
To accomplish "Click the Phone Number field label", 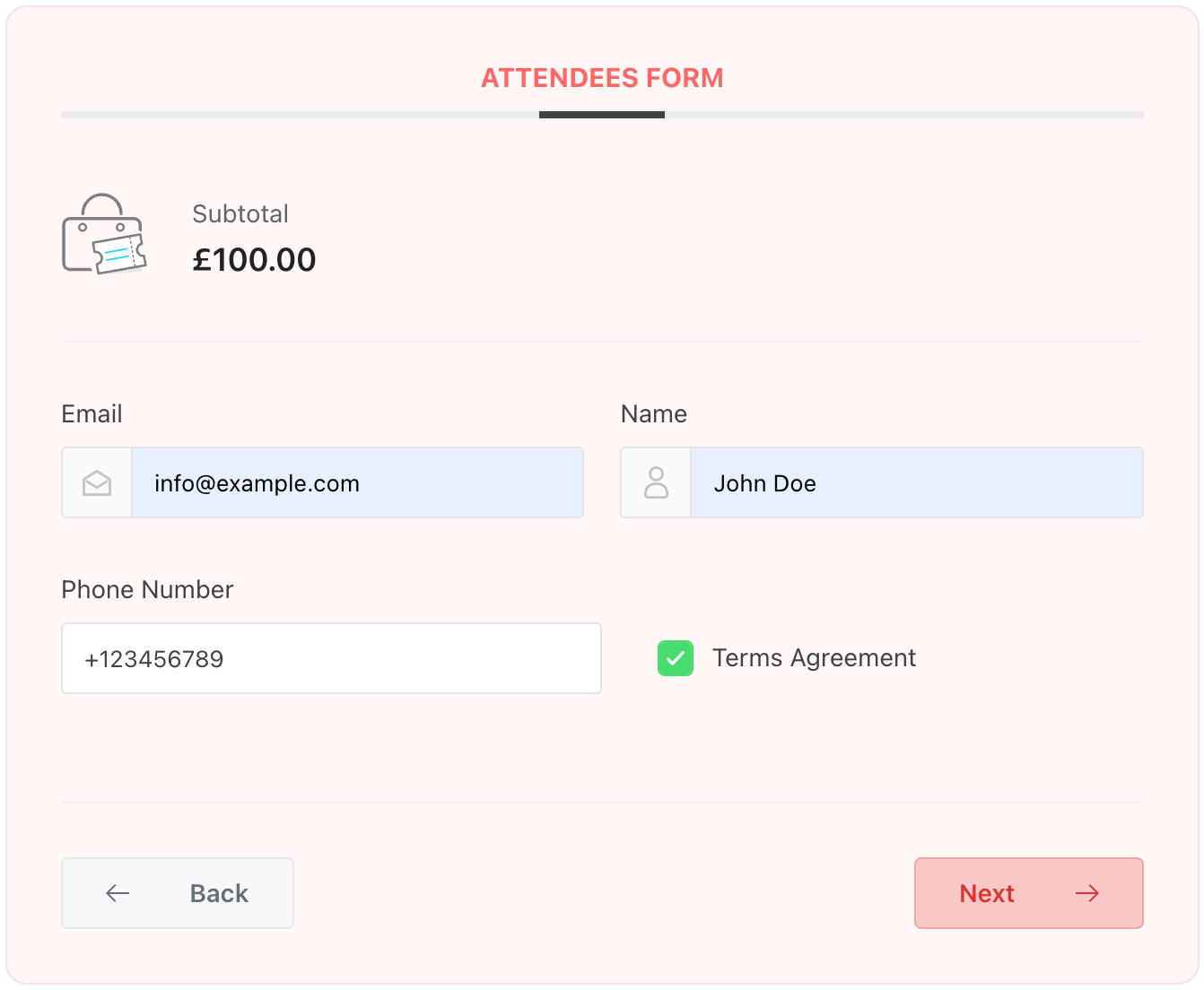I will (147, 590).
